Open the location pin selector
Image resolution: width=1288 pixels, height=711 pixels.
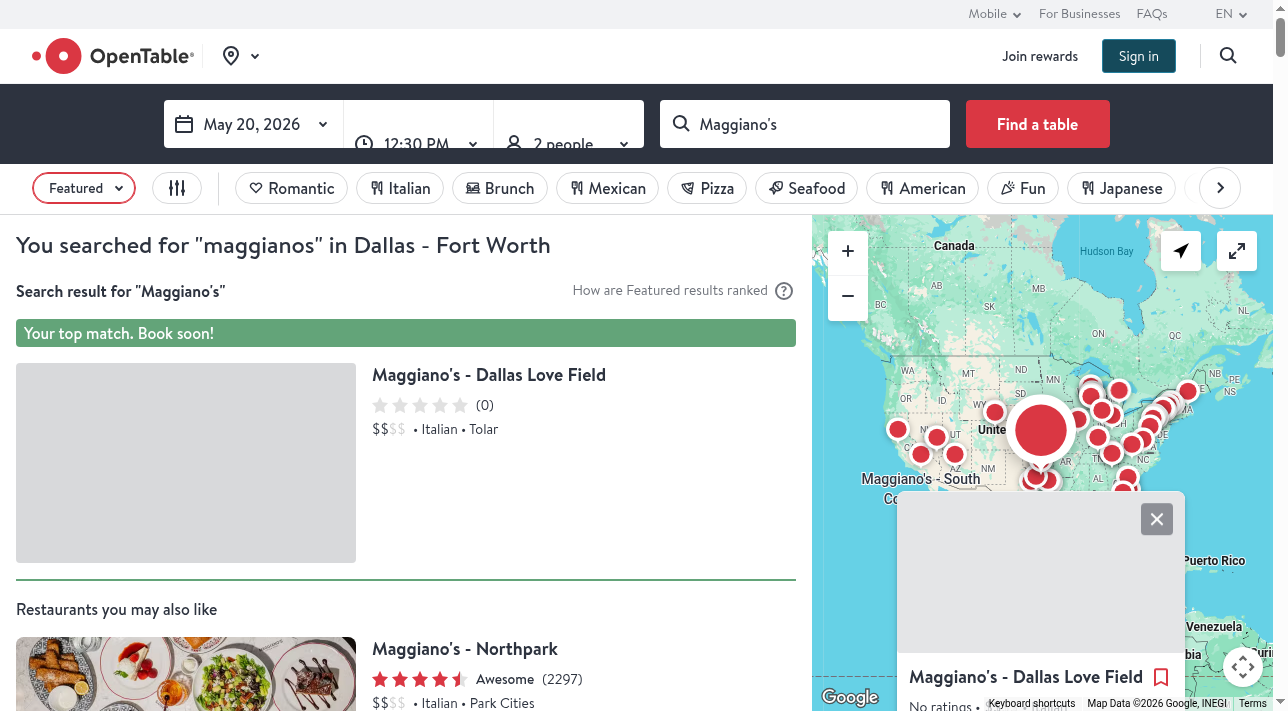tap(241, 56)
